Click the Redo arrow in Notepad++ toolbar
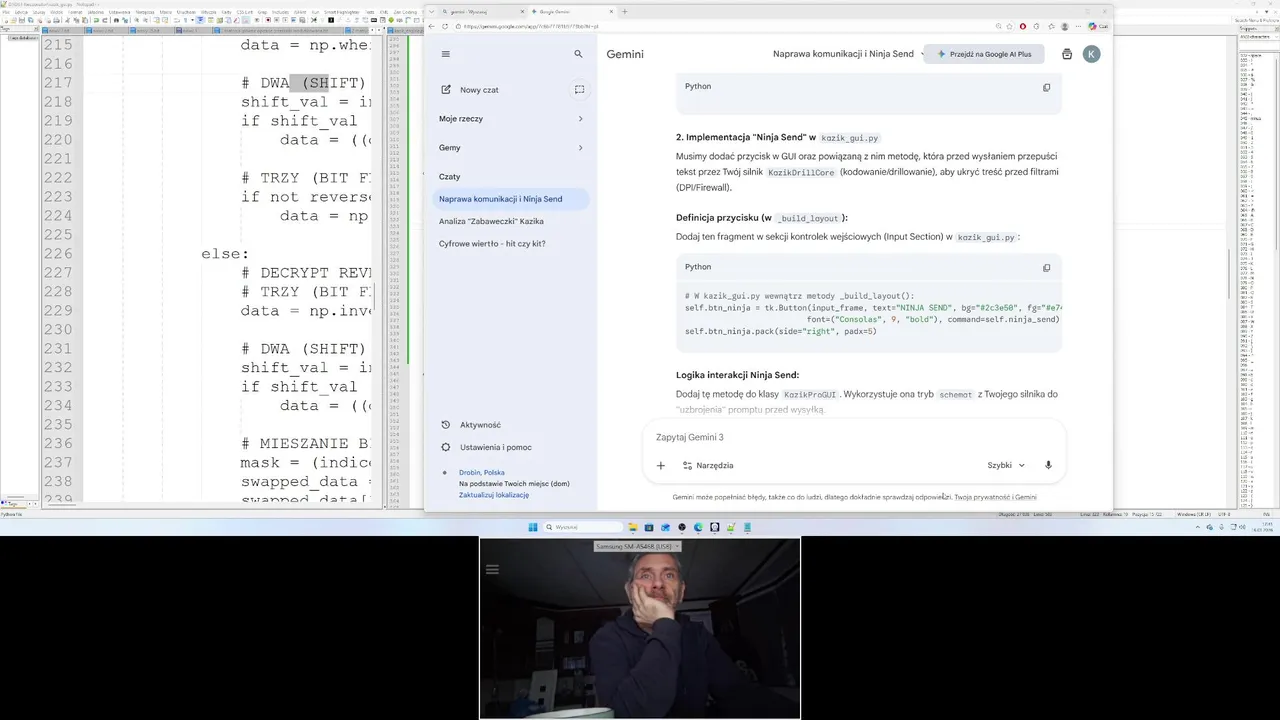Screen dimensions: 1280x720 pos(104,20)
